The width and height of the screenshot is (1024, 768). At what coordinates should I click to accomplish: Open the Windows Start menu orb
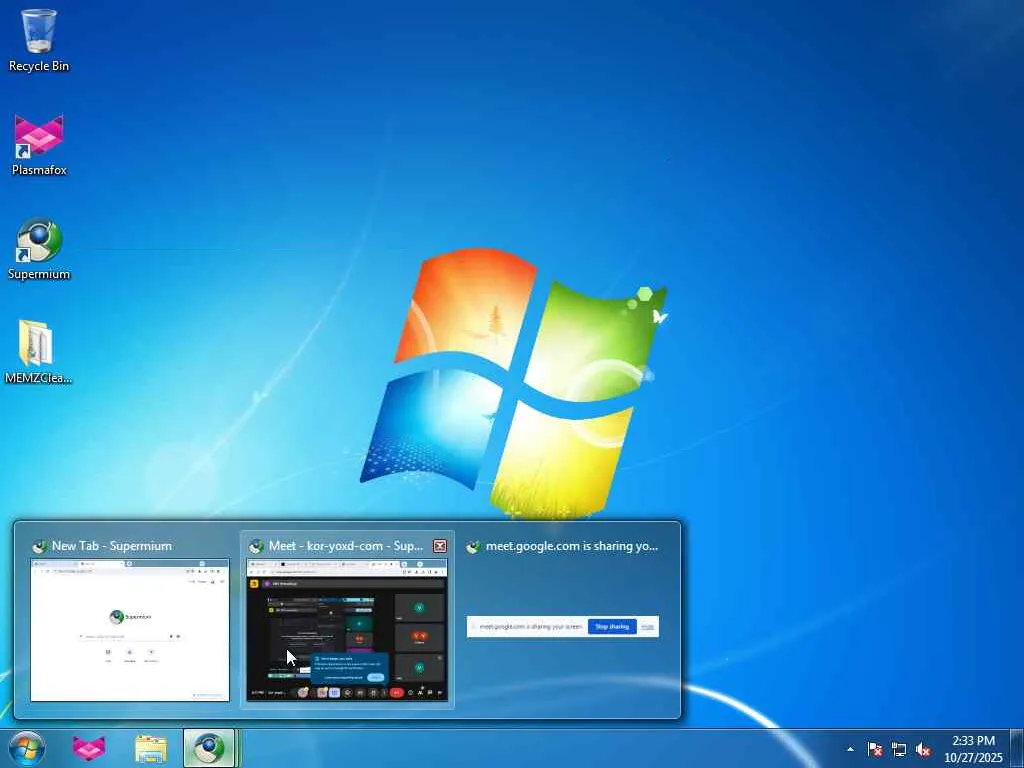tap(27, 748)
